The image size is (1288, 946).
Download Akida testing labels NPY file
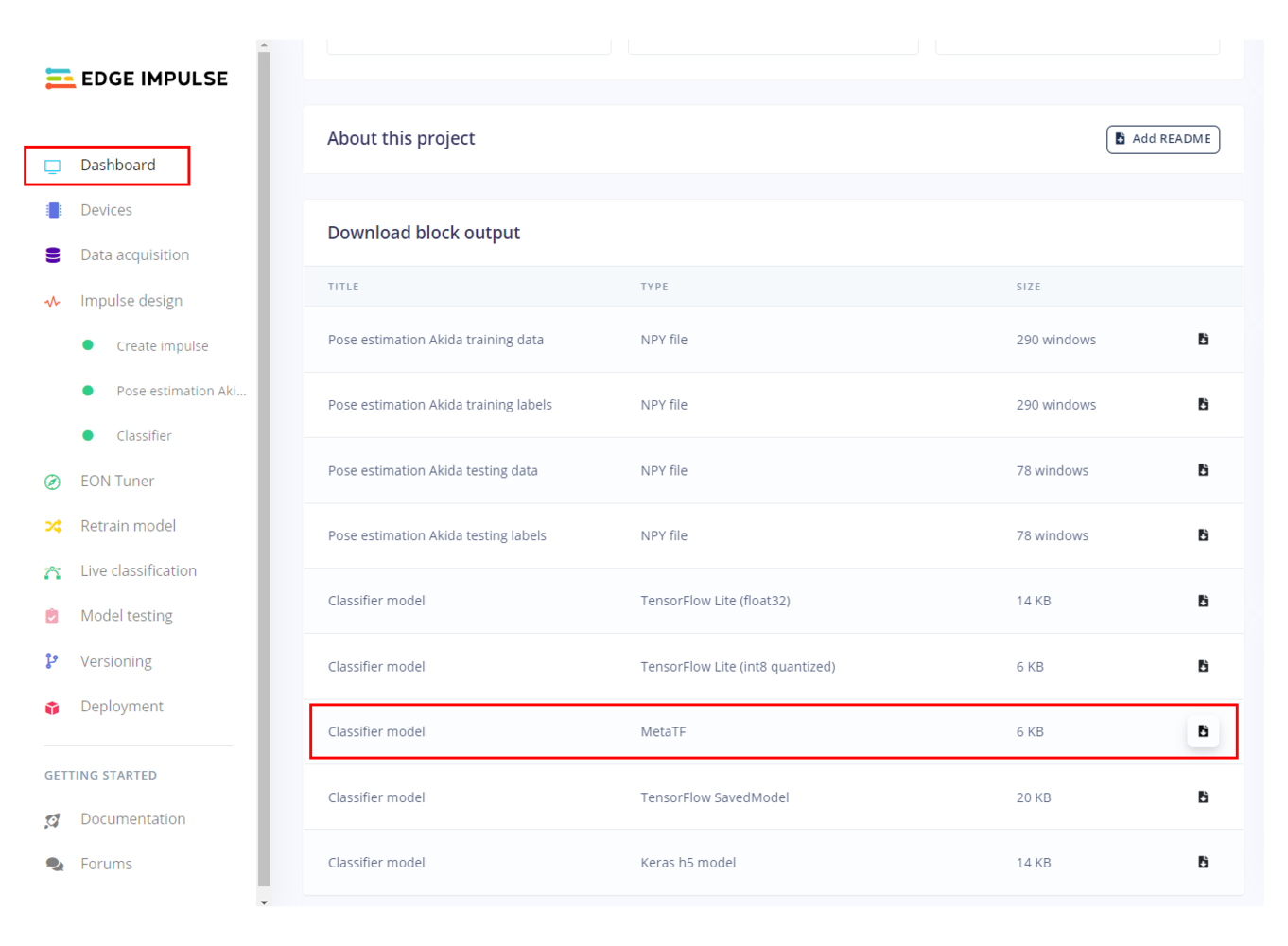coord(1203,534)
